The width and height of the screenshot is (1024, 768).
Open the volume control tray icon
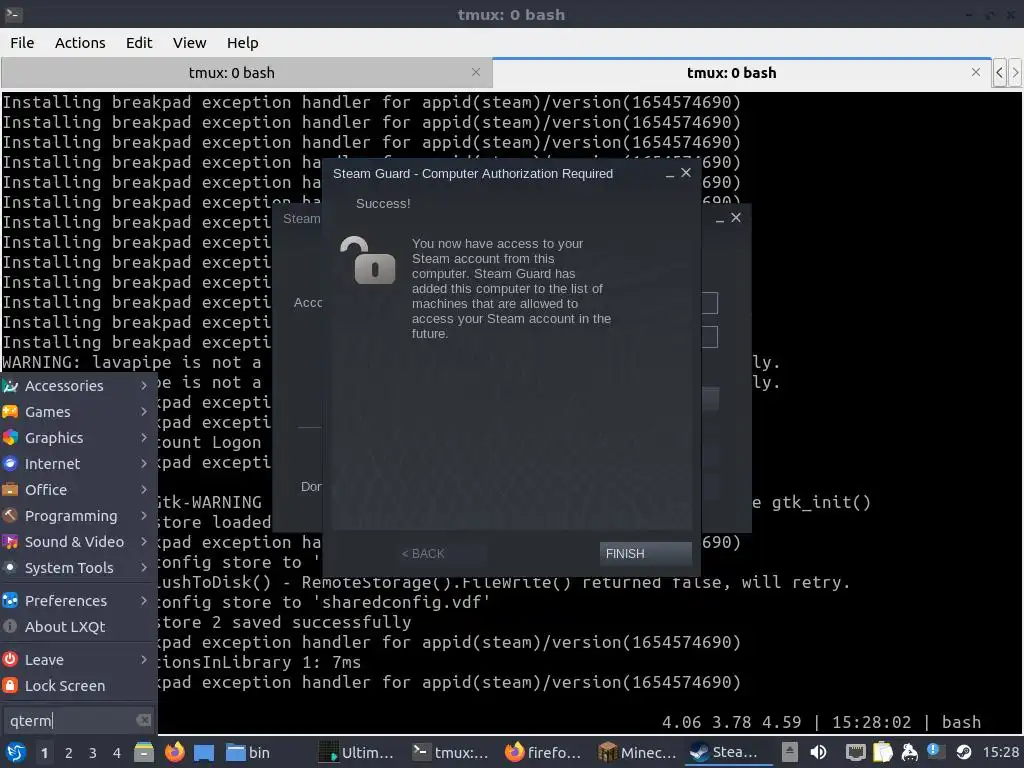point(818,752)
